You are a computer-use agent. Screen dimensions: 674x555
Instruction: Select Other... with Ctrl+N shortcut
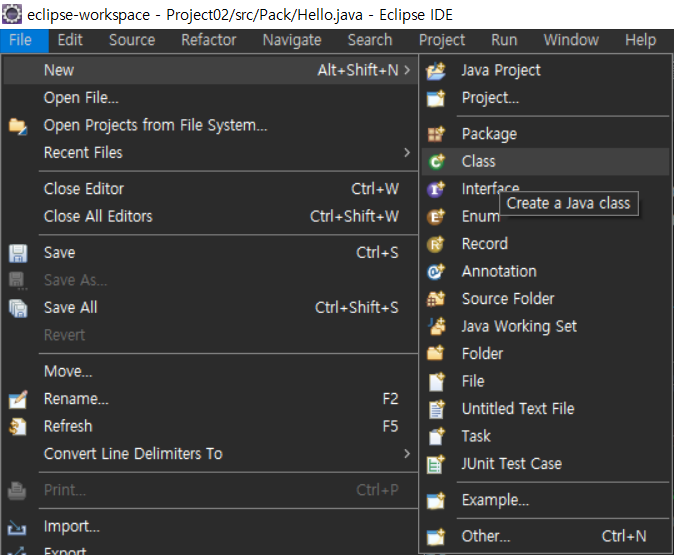pos(545,537)
